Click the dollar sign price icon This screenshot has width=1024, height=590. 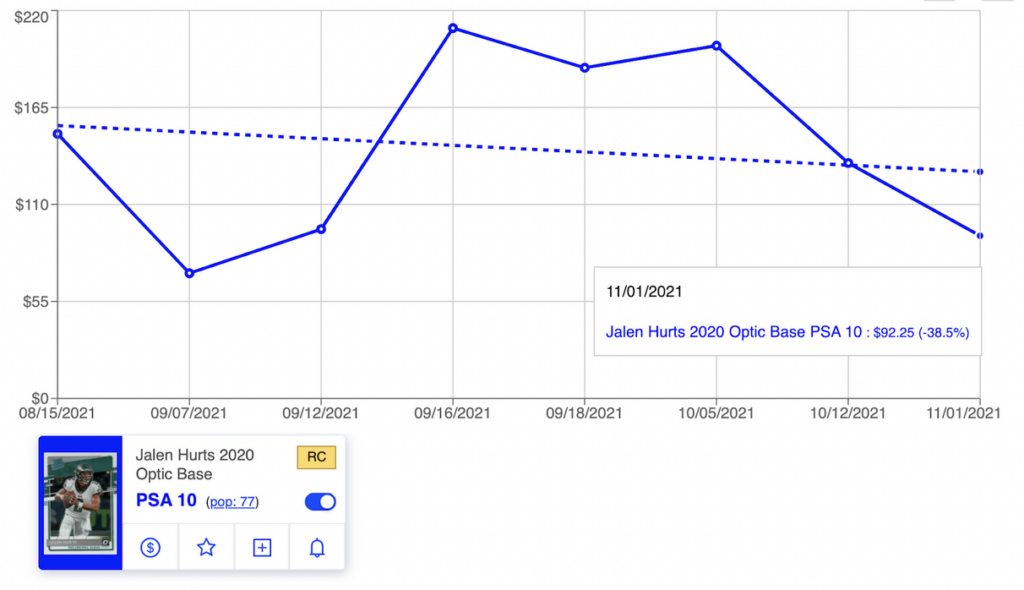point(150,547)
